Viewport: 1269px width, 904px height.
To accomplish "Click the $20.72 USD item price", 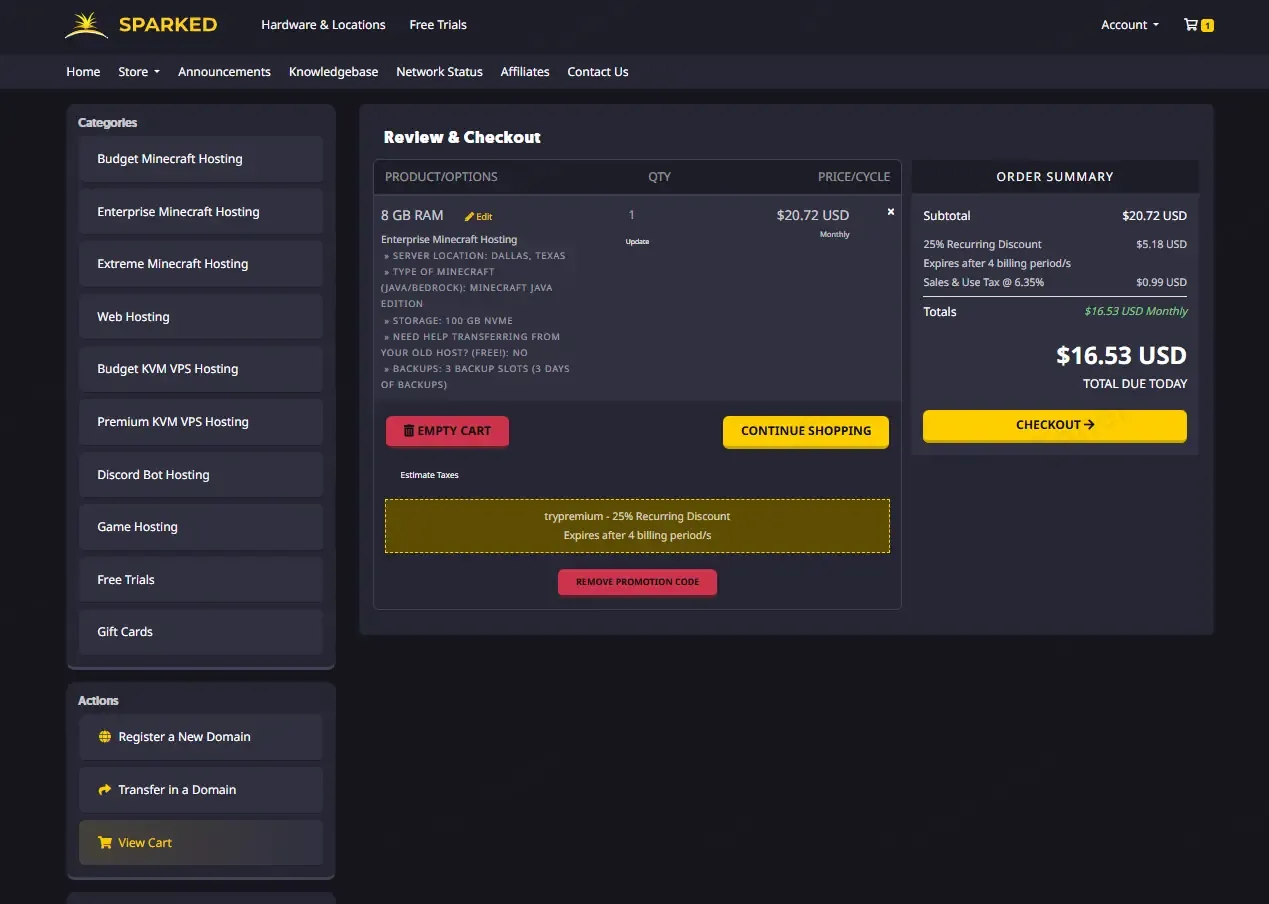I will click(812, 215).
